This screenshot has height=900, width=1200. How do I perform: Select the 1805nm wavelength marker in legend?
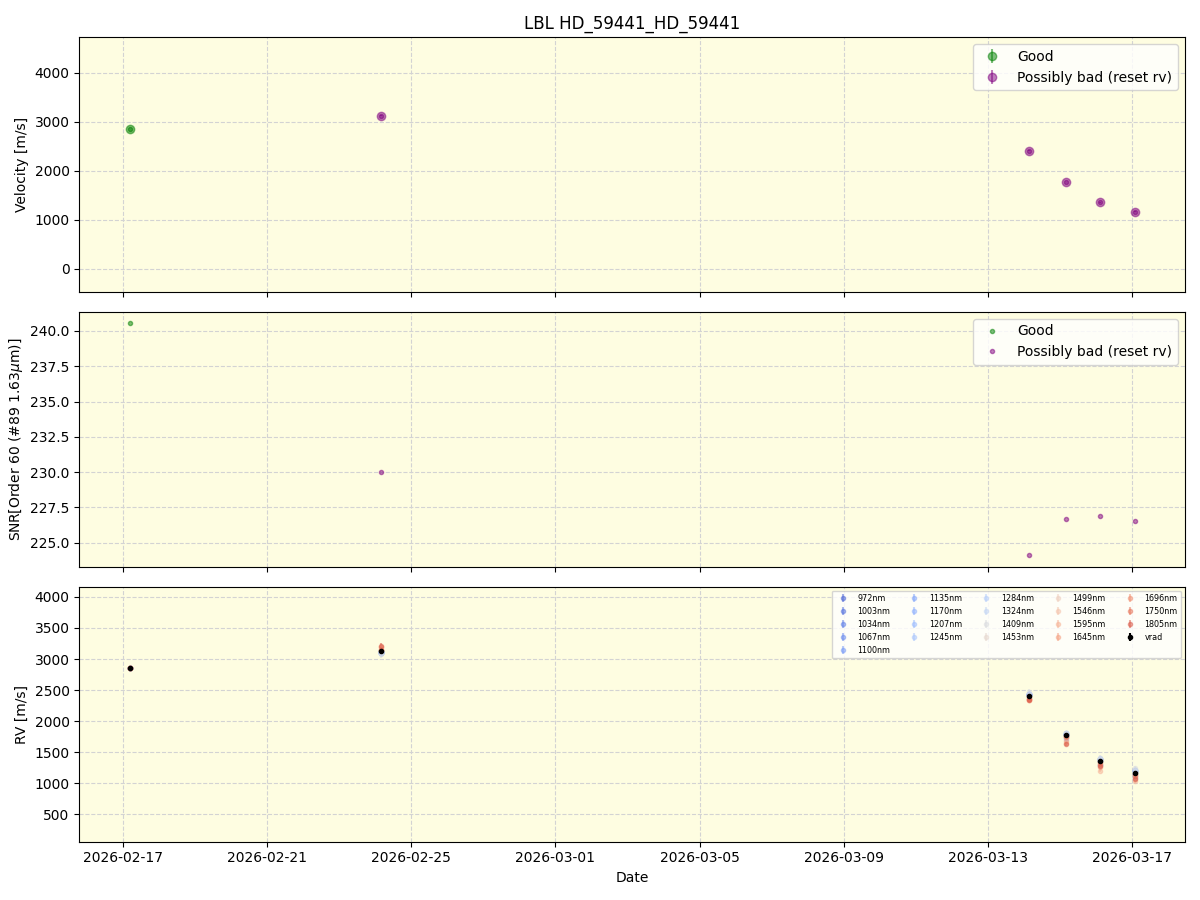pyautogui.click(x=1130, y=623)
